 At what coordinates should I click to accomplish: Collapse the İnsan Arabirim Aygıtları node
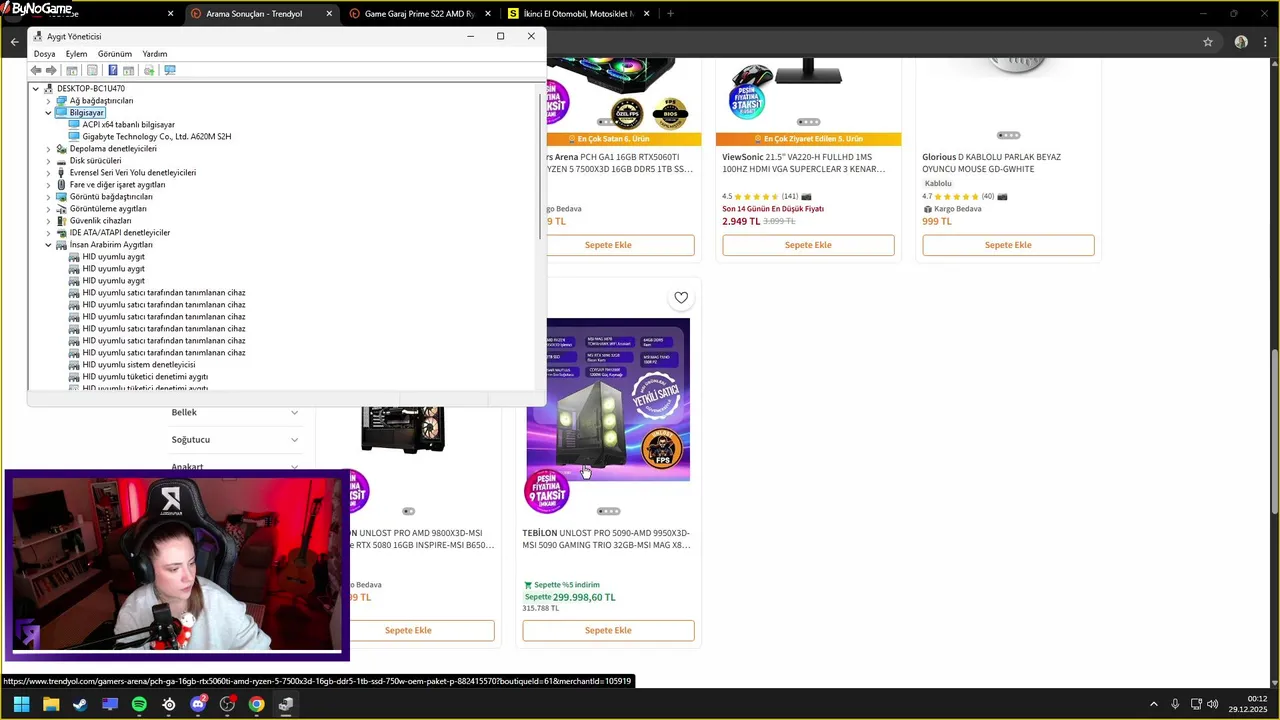coord(48,244)
